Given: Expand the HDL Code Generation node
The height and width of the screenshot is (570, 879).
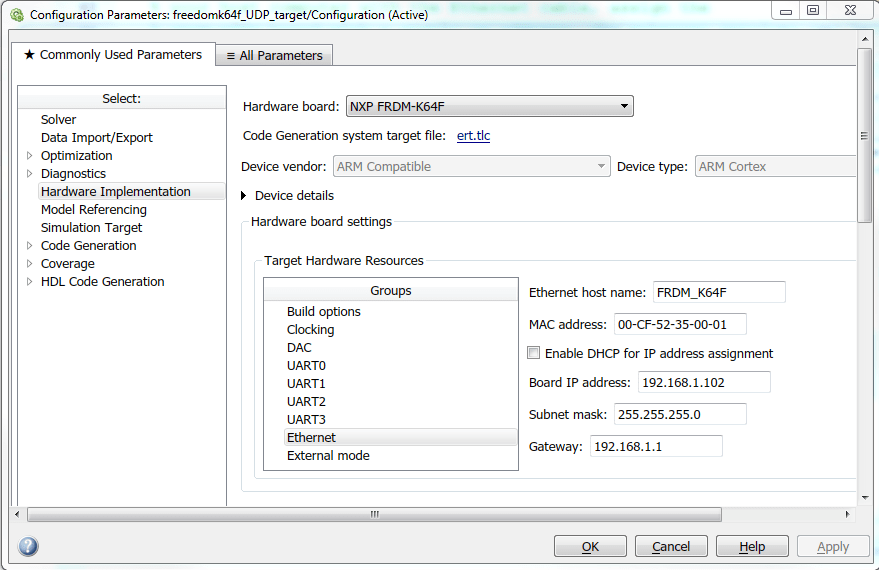Looking at the screenshot, I should pos(30,282).
